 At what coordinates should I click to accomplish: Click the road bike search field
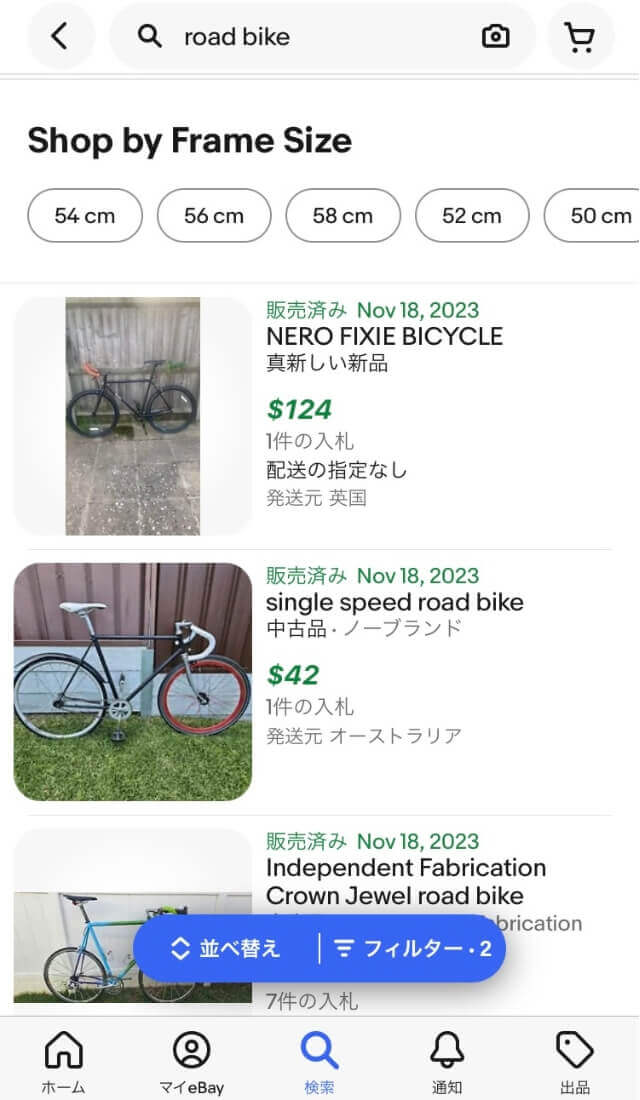[320, 37]
